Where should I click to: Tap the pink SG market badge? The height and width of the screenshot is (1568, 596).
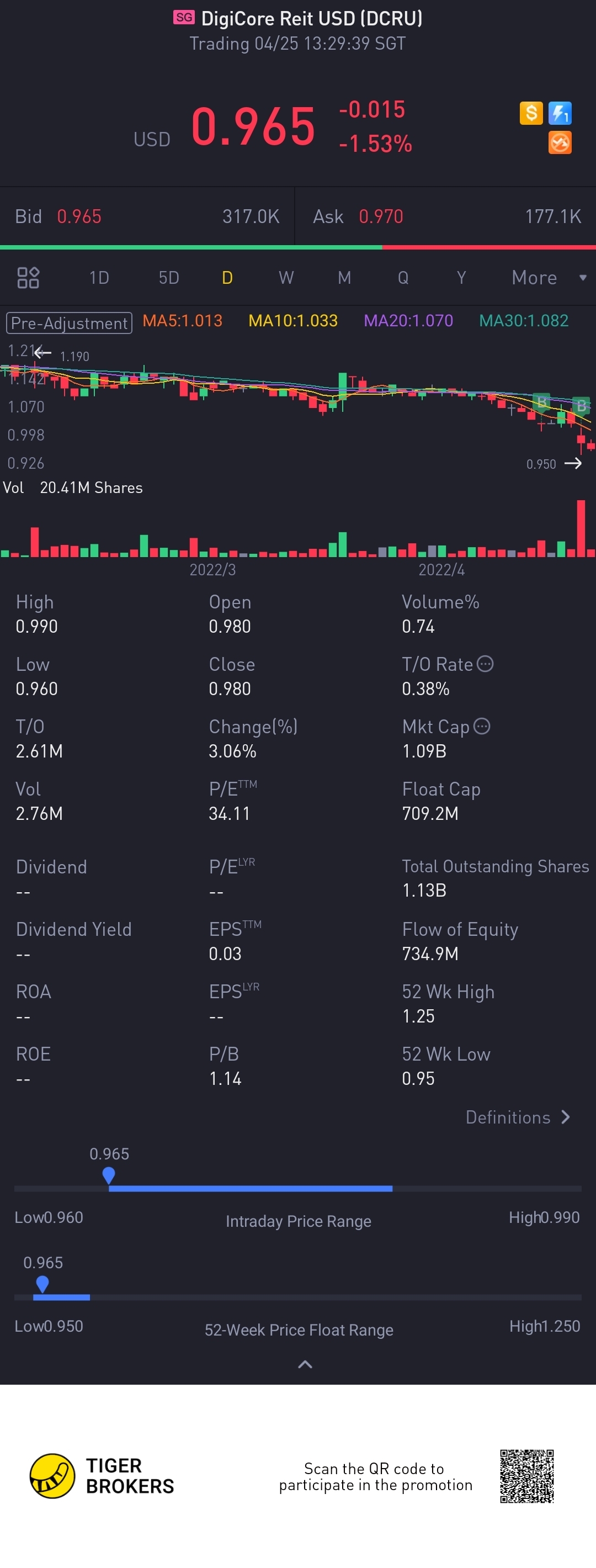184,17
